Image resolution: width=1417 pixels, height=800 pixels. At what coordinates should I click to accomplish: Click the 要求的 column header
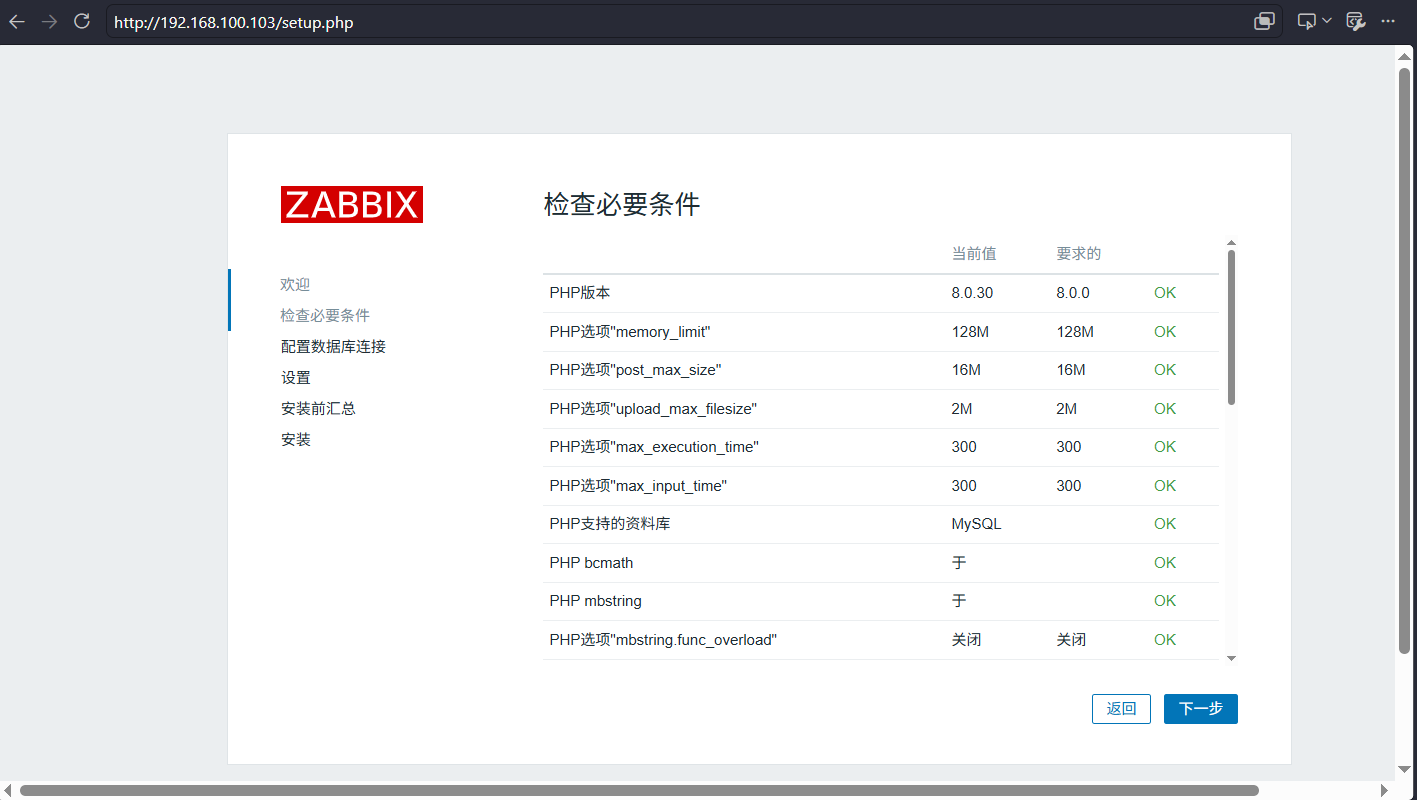(x=1079, y=254)
